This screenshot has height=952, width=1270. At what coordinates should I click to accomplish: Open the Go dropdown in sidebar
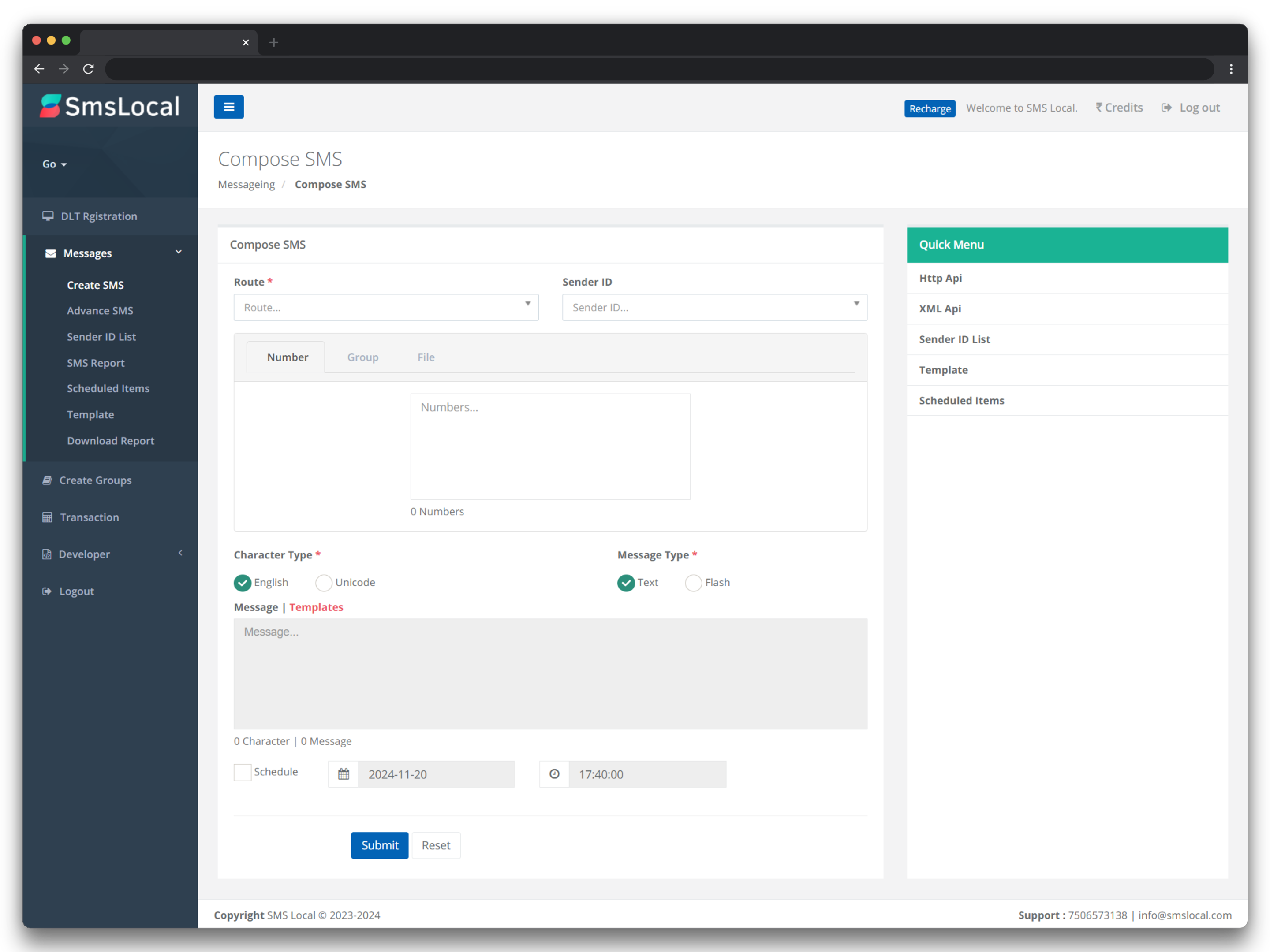(55, 164)
